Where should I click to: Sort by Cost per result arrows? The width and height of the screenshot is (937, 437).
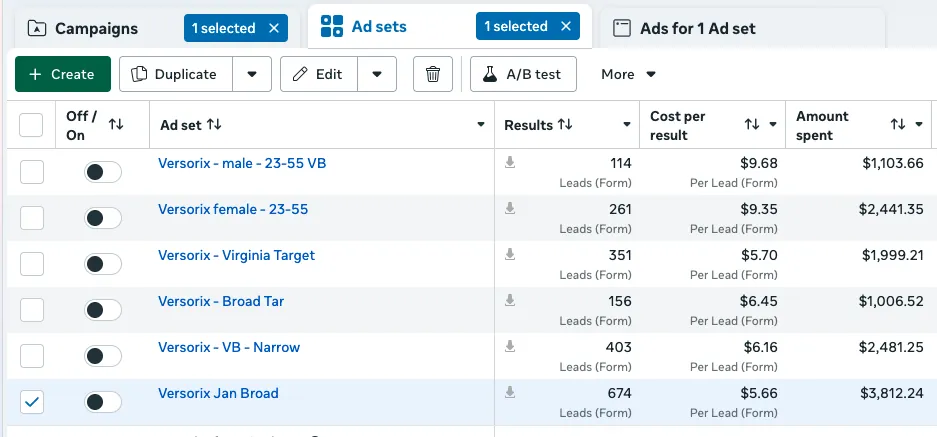click(x=751, y=124)
